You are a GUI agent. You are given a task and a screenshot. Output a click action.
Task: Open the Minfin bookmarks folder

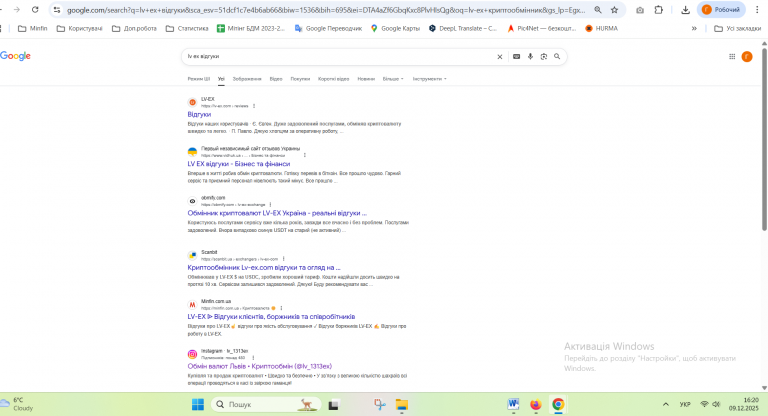[33, 28]
